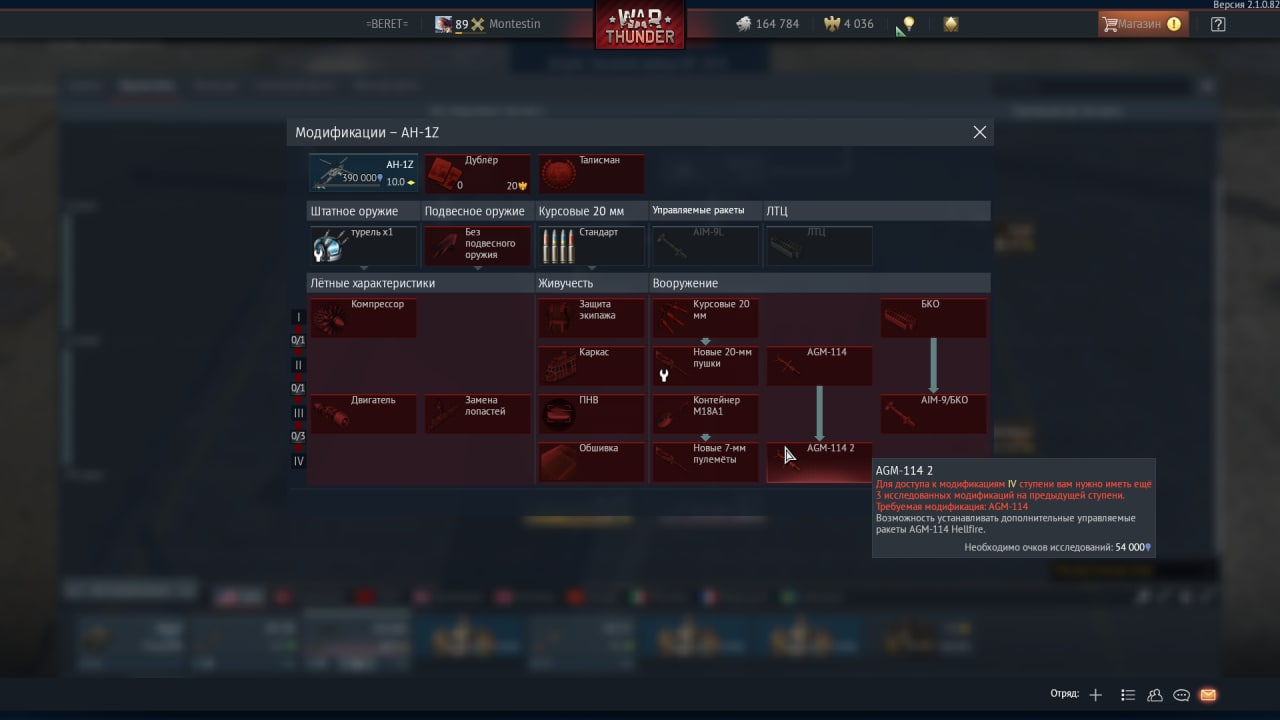Select the Двигатель modification
This screenshot has height=720, width=1280.
363,414
